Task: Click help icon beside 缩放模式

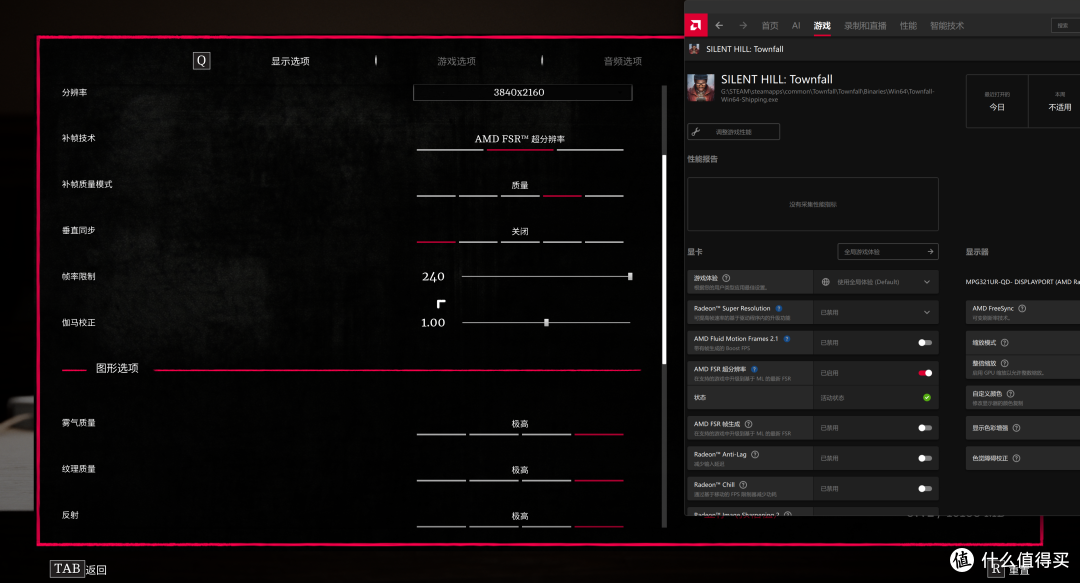Action: point(1005,342)
